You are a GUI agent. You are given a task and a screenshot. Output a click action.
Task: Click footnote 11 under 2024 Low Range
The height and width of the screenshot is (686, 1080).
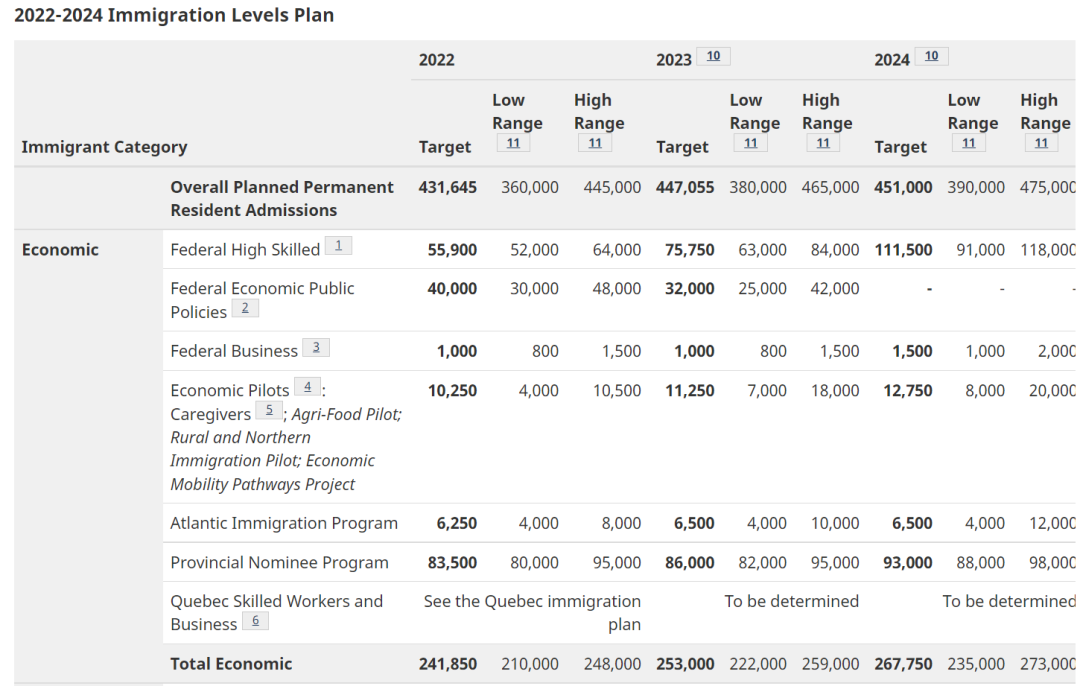pyautogui.click(x=968, y=143)
